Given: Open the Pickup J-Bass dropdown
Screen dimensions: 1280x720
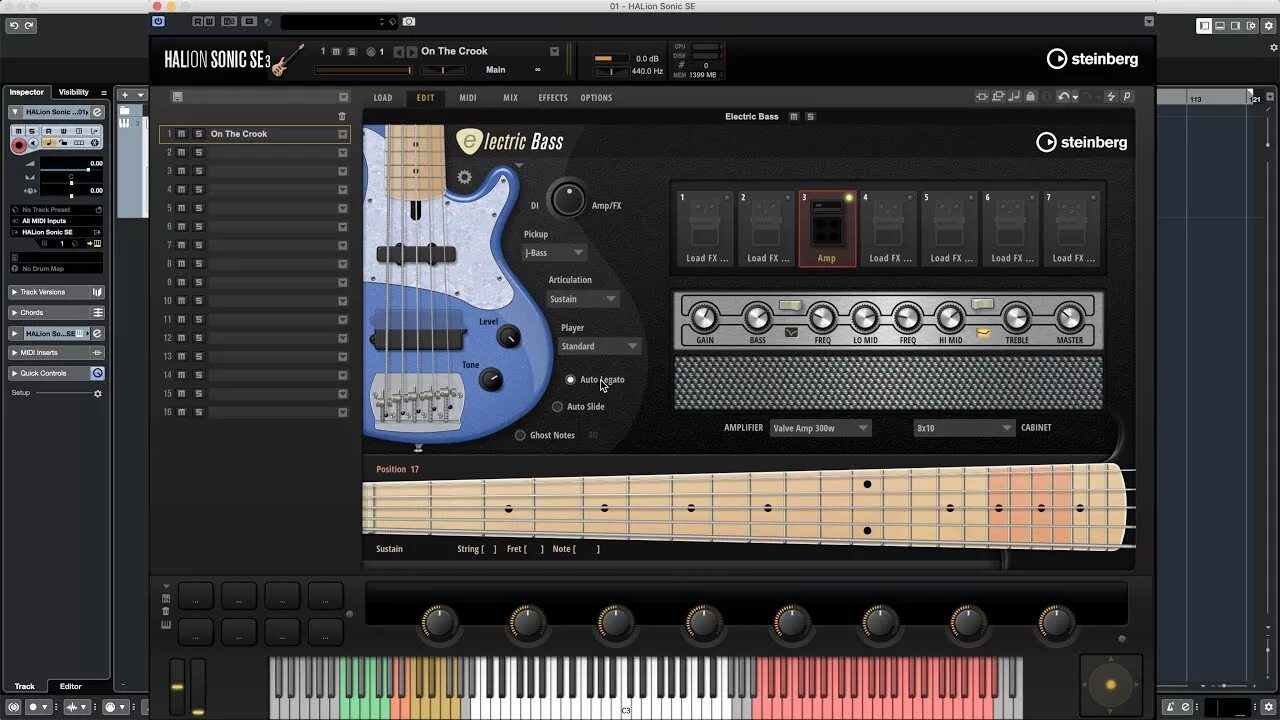Looking at the screenshot, I should tap(554, 252).
